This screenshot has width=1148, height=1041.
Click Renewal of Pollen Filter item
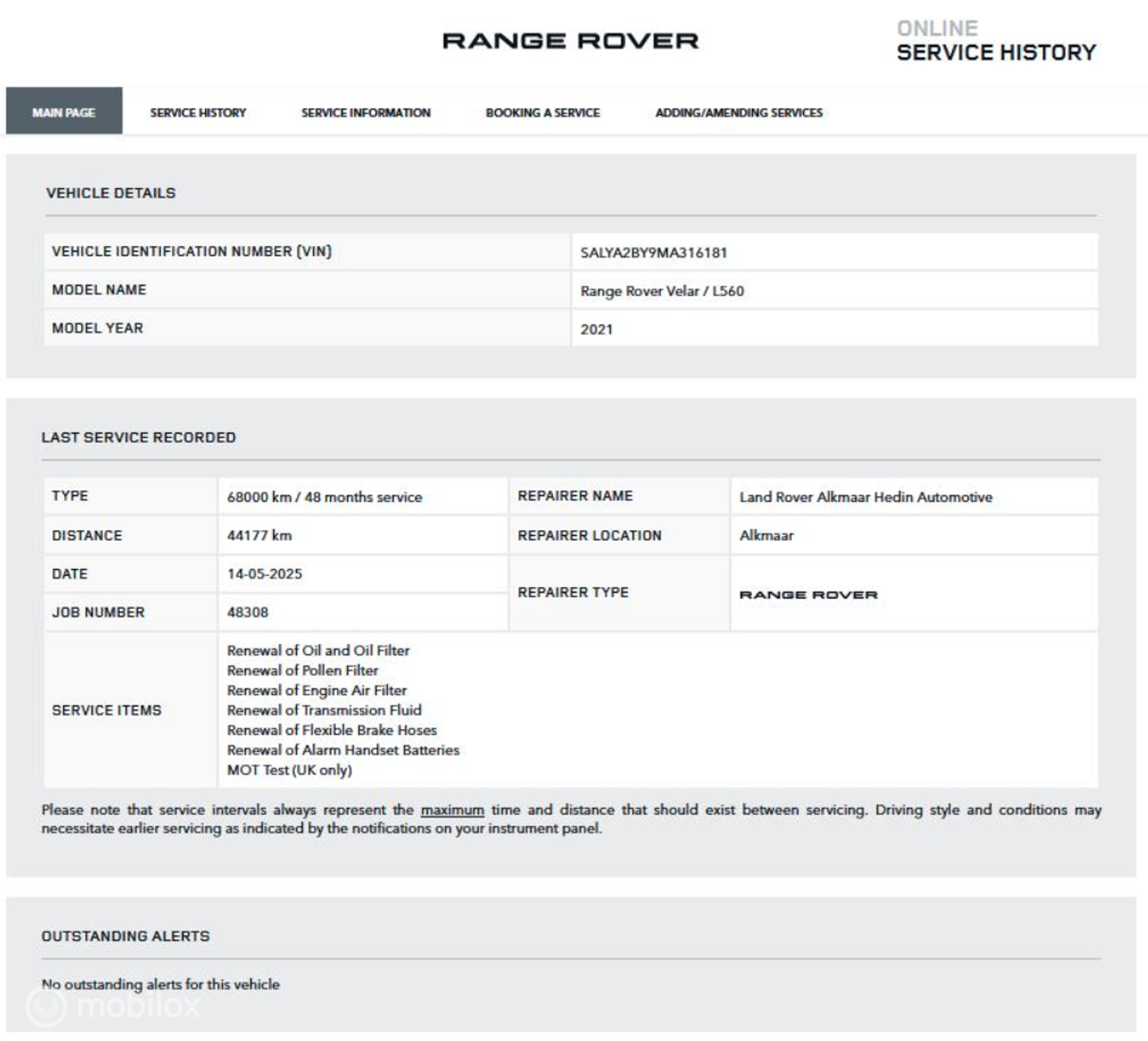pyautogui.click(x=303, y=670)
